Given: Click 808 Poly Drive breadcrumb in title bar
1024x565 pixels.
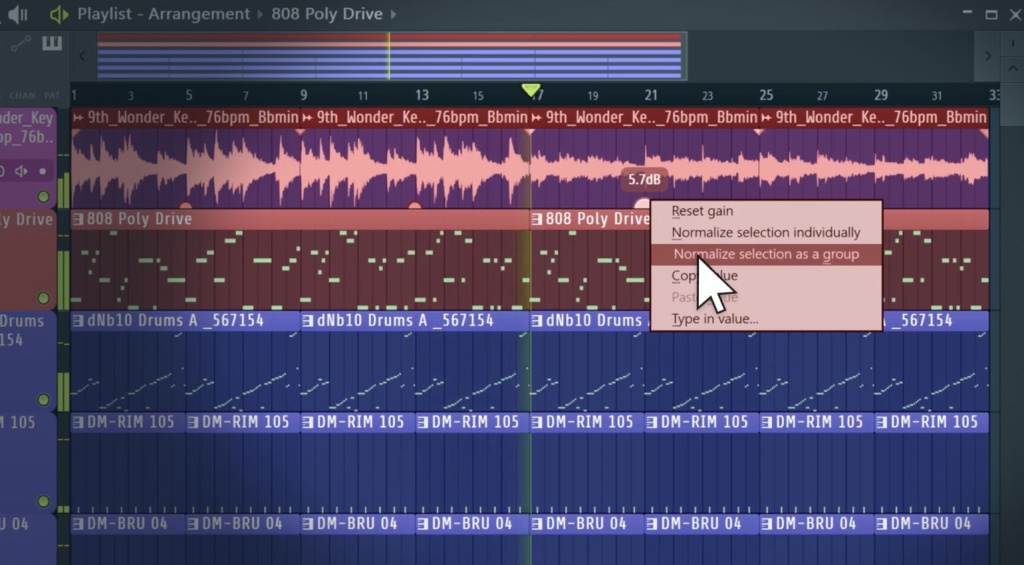Looking at the screenshot, I should [x=327, y=14].
